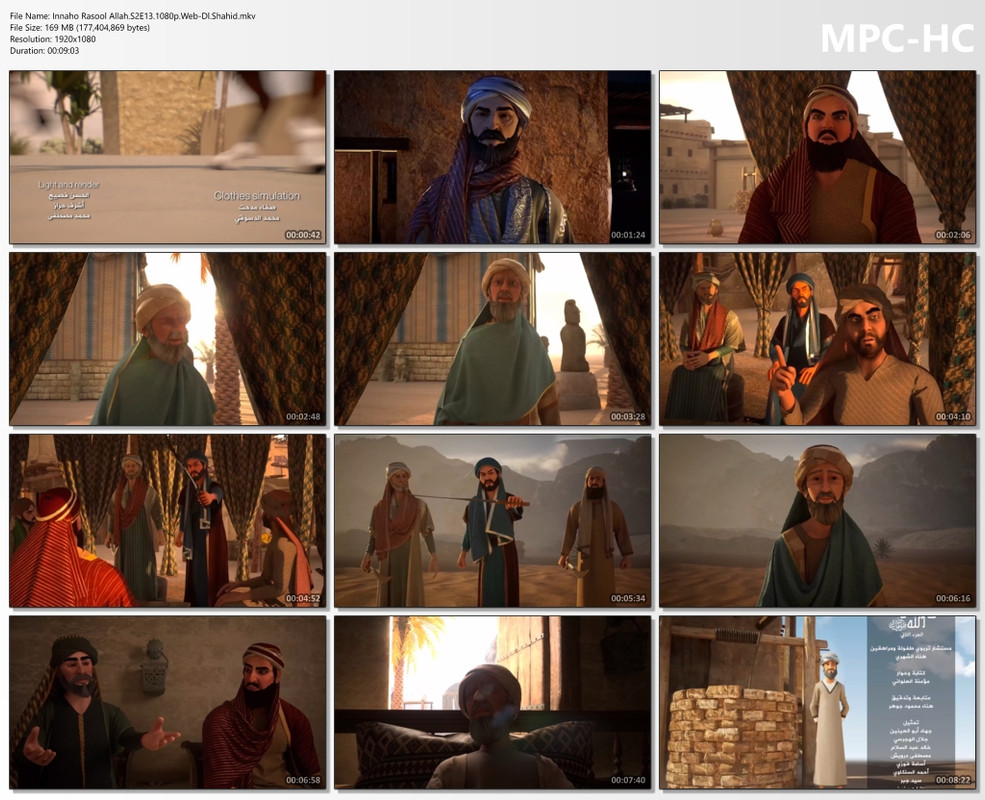Open the frame at timestamp 00:03:28
This screenshot has height=800, width=985.
tap(492, 339)
